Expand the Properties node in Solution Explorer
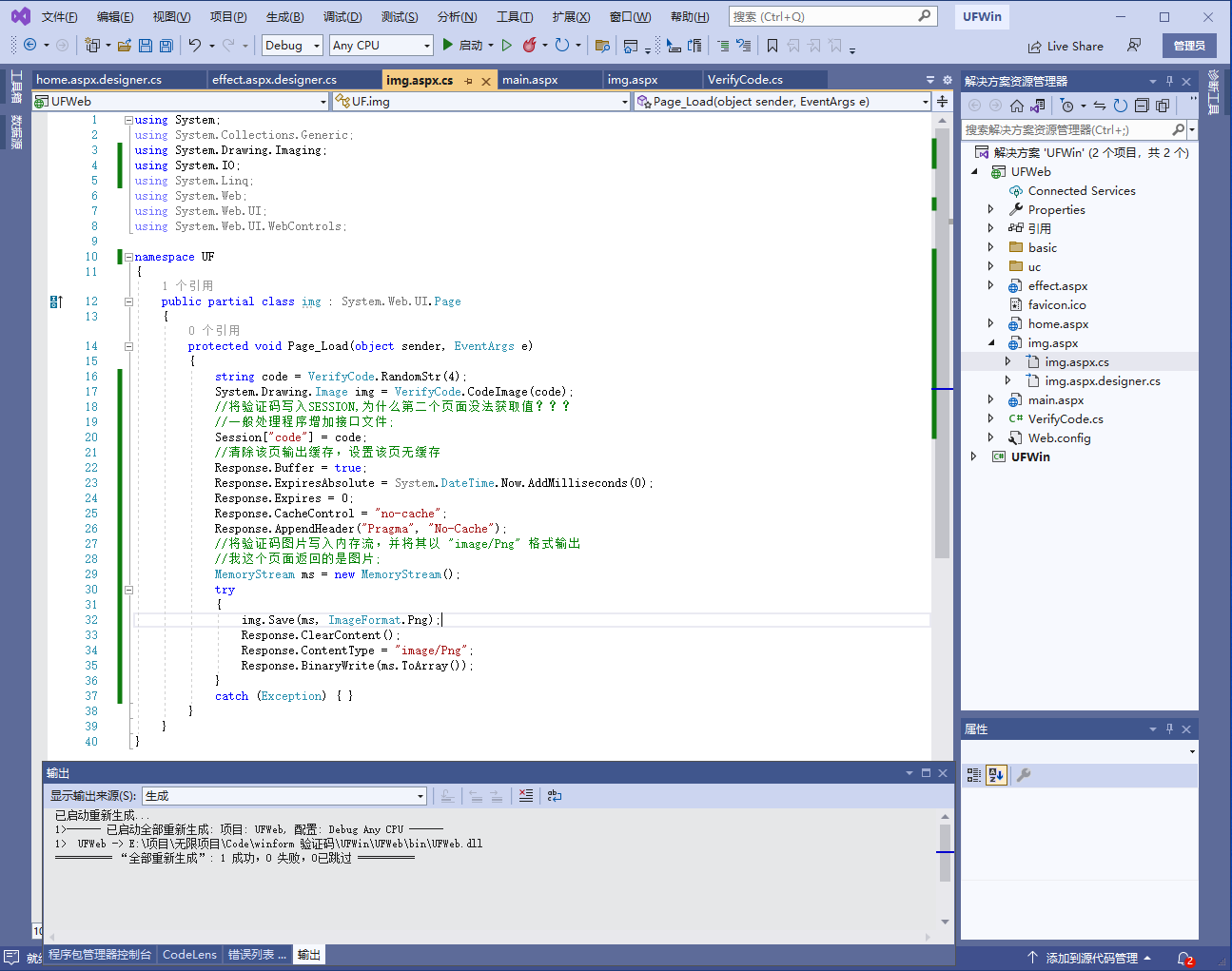The height and width of the screenshot is (971, 1232). pyautogui.click(x=990, y=209)
